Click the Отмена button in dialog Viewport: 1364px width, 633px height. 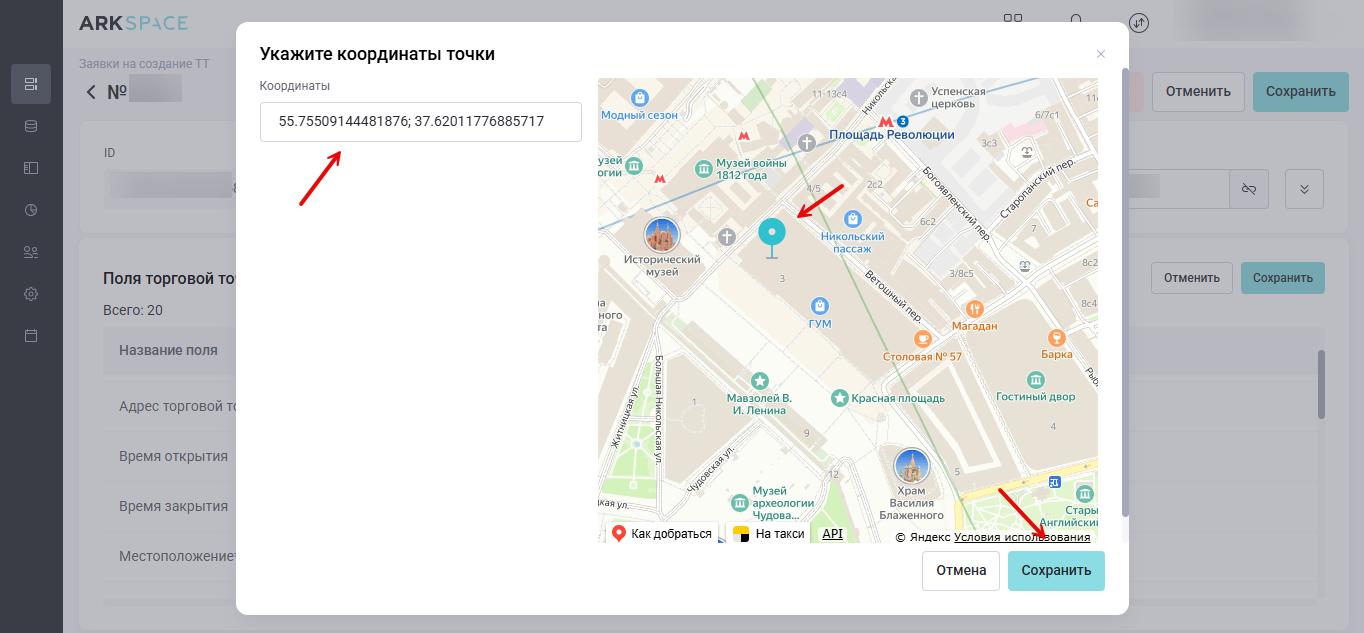pyautogui.click(x=961, y=571)
